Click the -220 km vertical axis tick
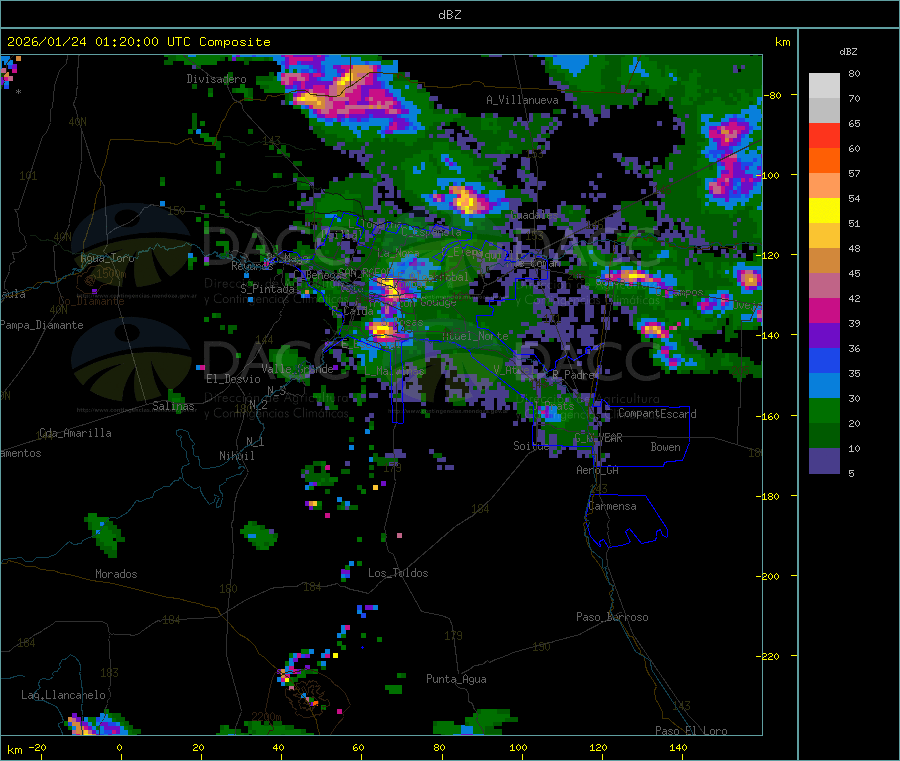This screenshot has width=900, height=761. pyautogui.click(x=770, y=657)
